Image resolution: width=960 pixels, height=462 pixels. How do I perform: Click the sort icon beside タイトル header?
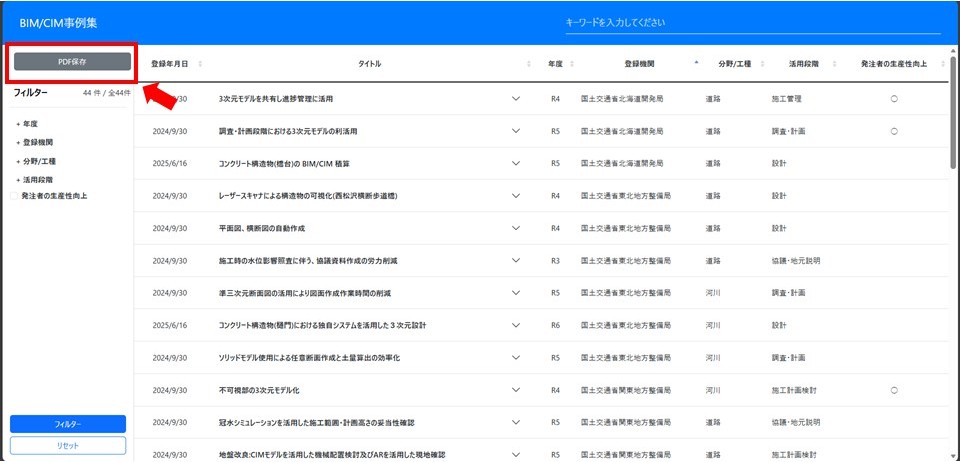[529, 64]
